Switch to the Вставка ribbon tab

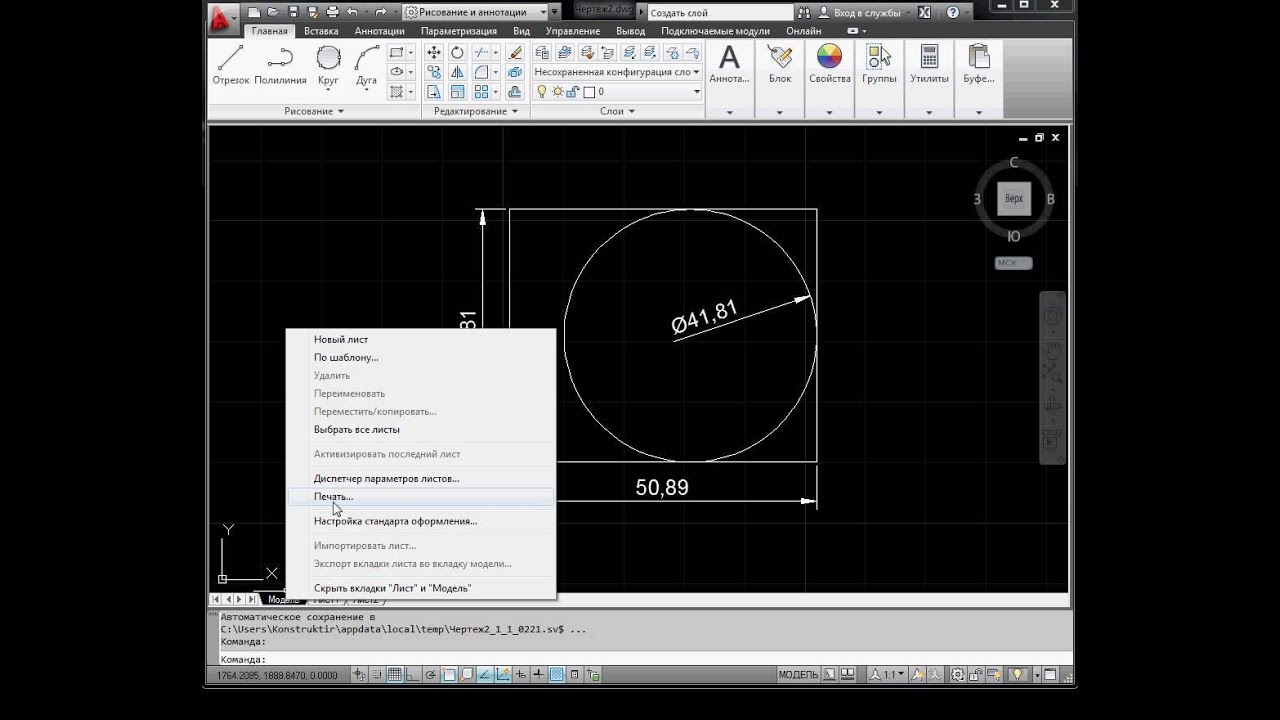[x=321, y=31]
